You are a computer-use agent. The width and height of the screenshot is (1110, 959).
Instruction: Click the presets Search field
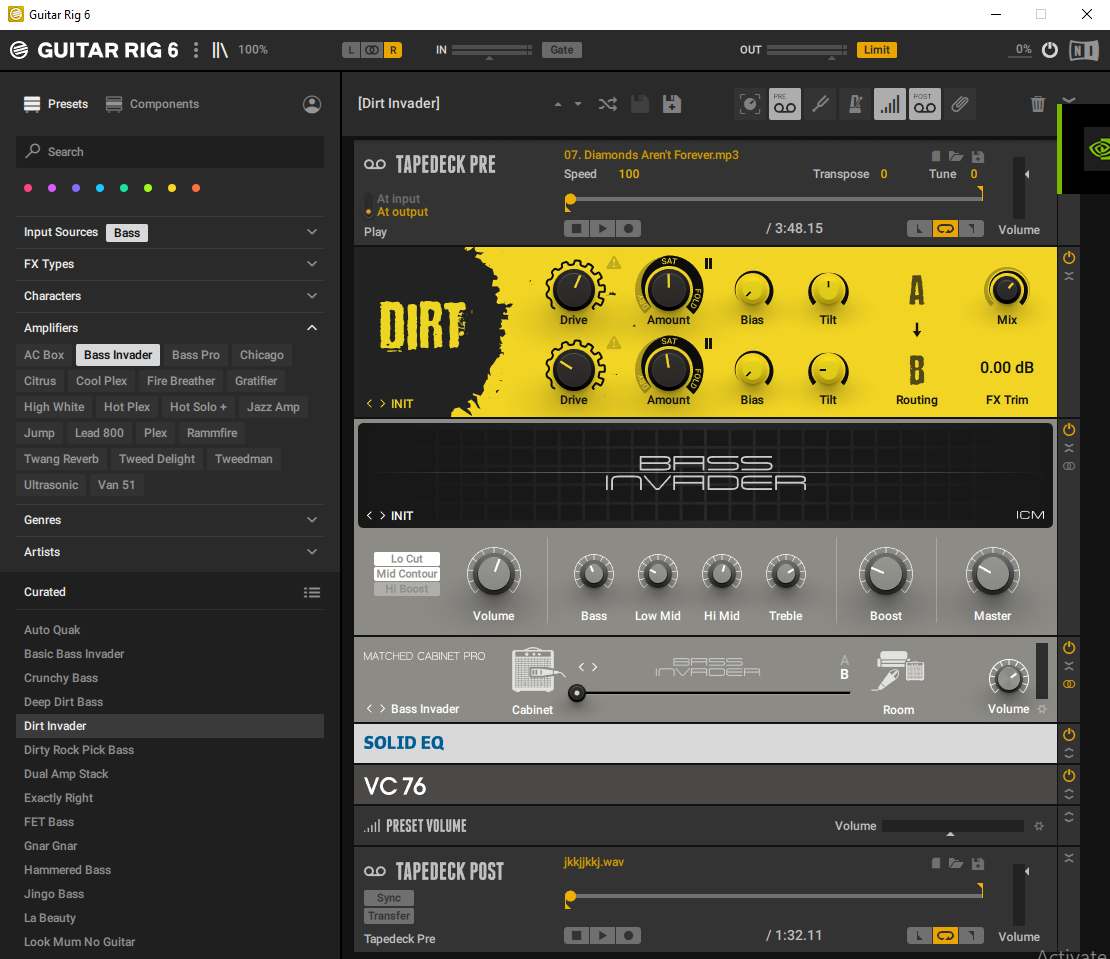tap(169, 151)
